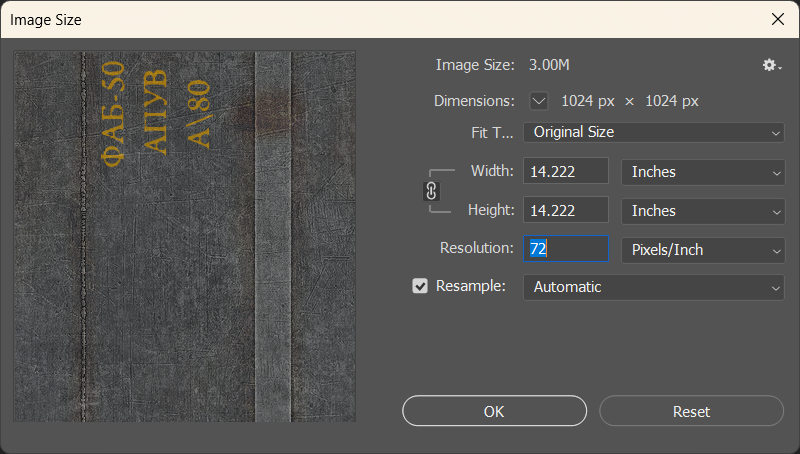800x454 pixels.
Task: Open the Width units Inches dropdown
Action: coord(703,172)
